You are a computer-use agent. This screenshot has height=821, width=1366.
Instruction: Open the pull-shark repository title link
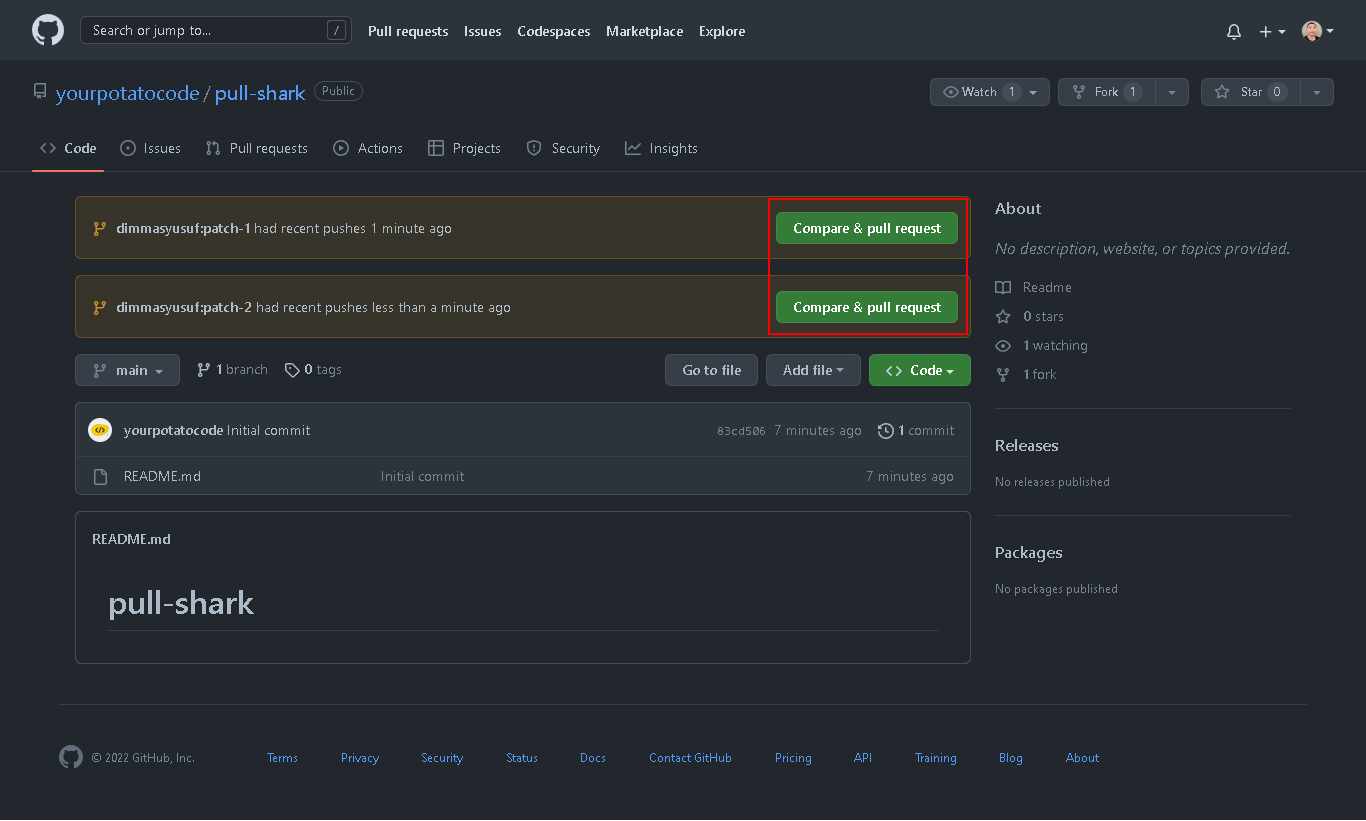tap(260, 93)
